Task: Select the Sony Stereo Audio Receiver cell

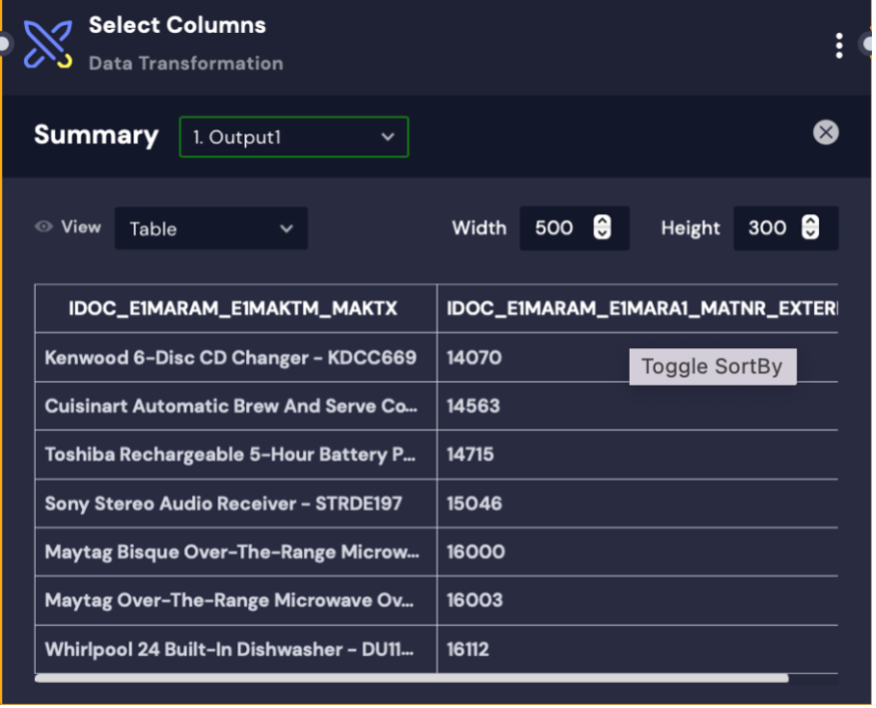Action: (224, 503)
